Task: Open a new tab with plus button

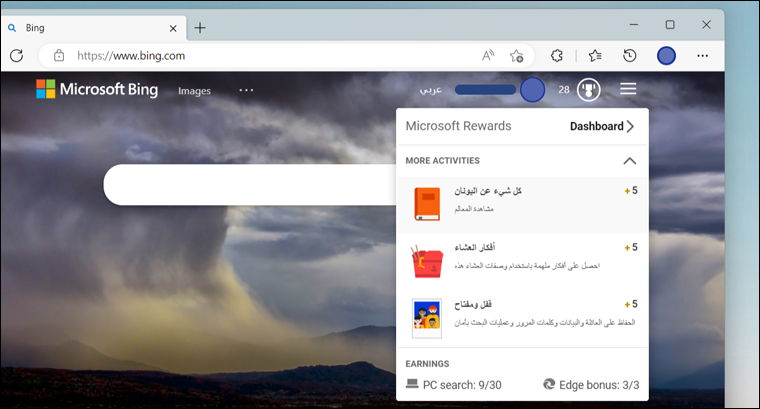Action: coord(200,28)
